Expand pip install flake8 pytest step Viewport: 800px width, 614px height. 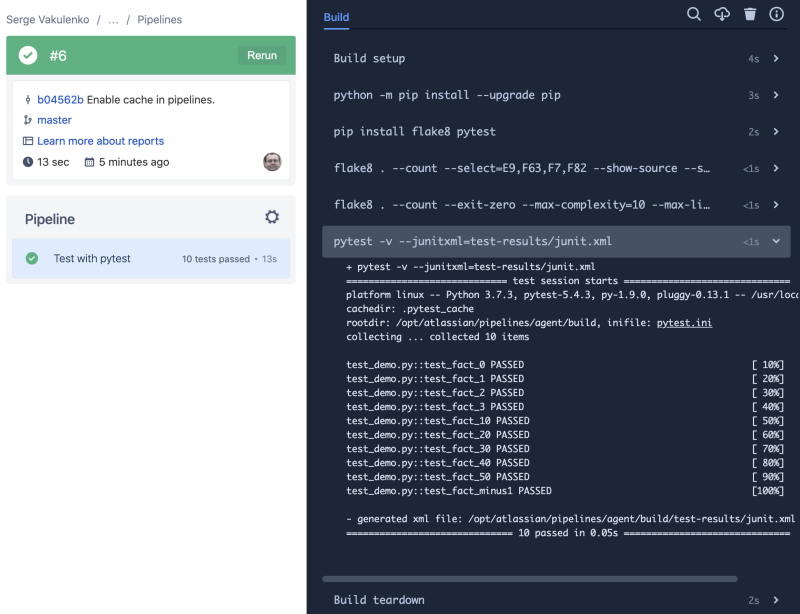click(556, 132)
